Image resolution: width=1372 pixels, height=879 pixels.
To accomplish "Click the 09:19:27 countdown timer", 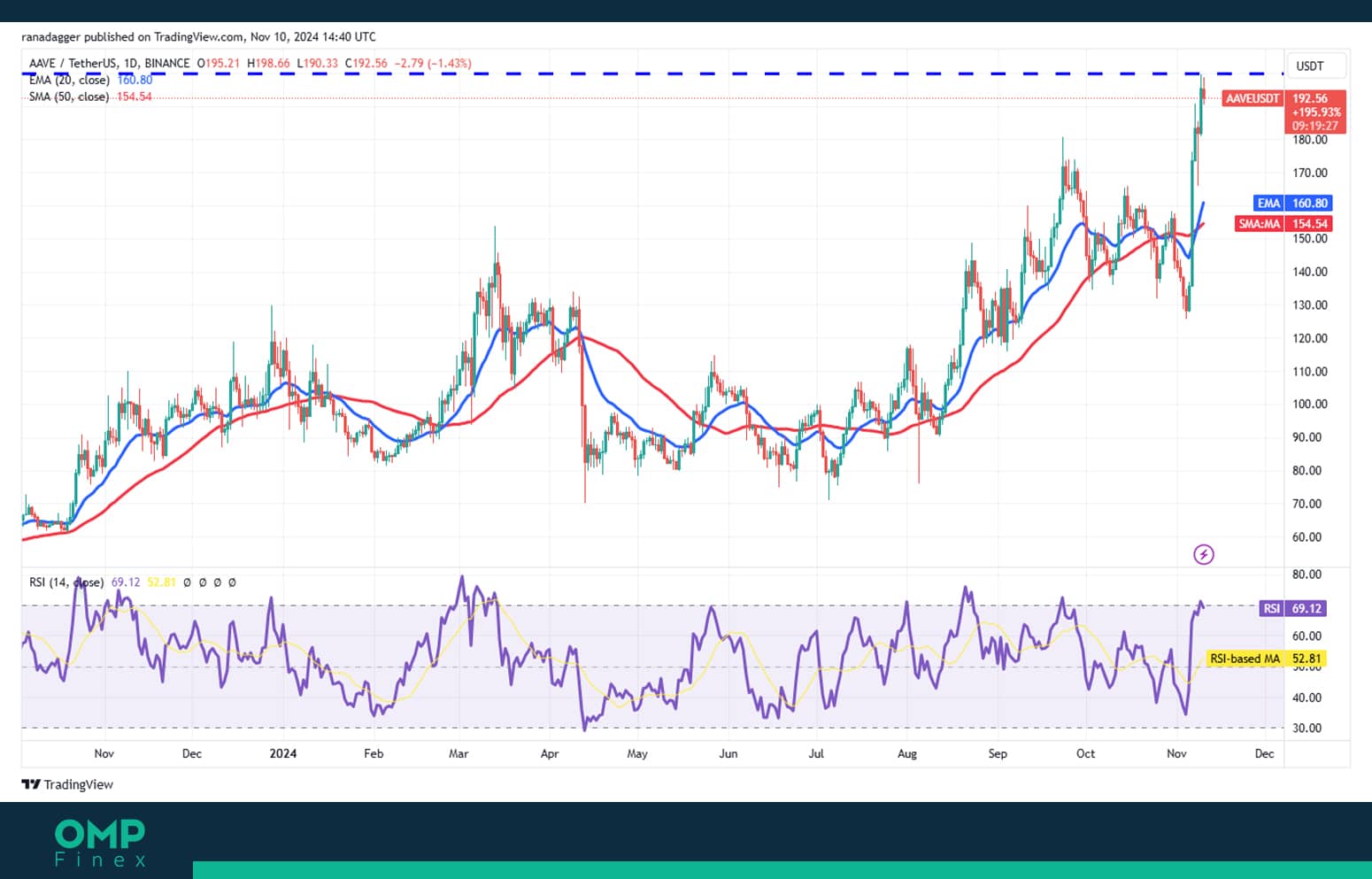I will [x=1314, y=126].
